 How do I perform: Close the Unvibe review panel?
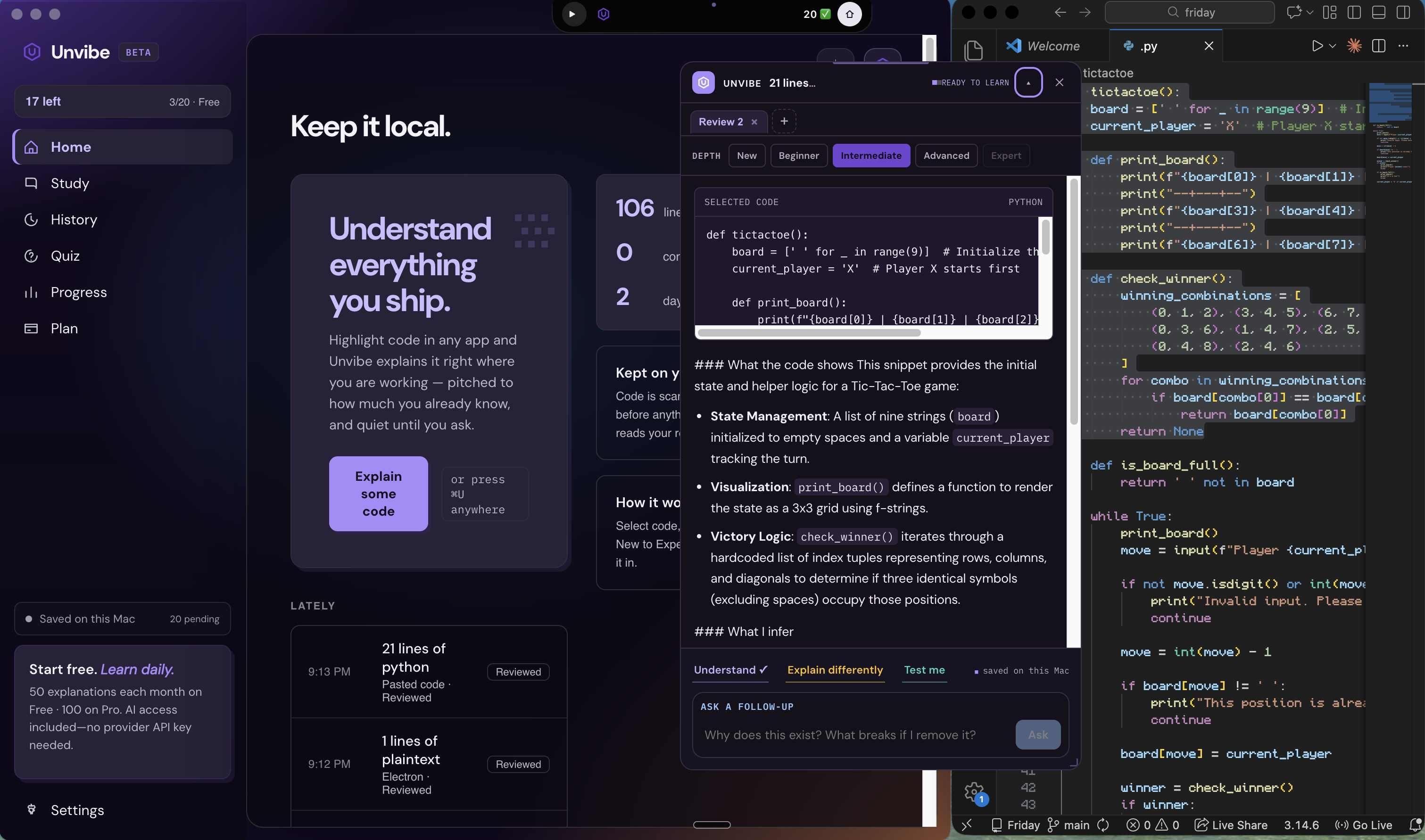(x=1059, y=82)
